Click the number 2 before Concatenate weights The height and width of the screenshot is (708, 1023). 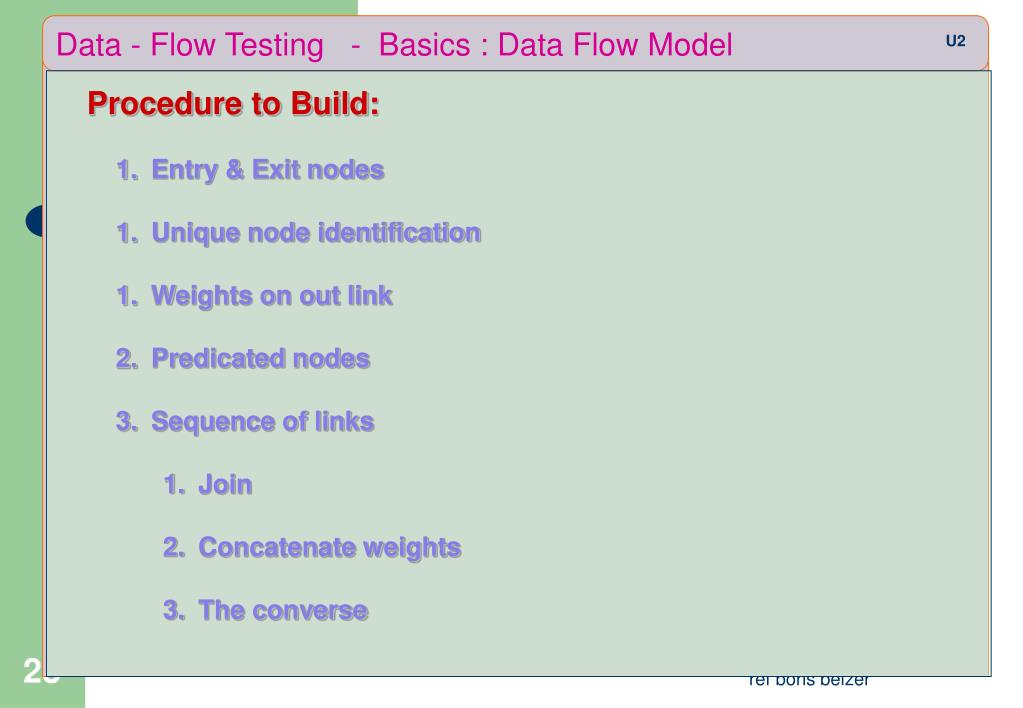click(x=174, y=548)
